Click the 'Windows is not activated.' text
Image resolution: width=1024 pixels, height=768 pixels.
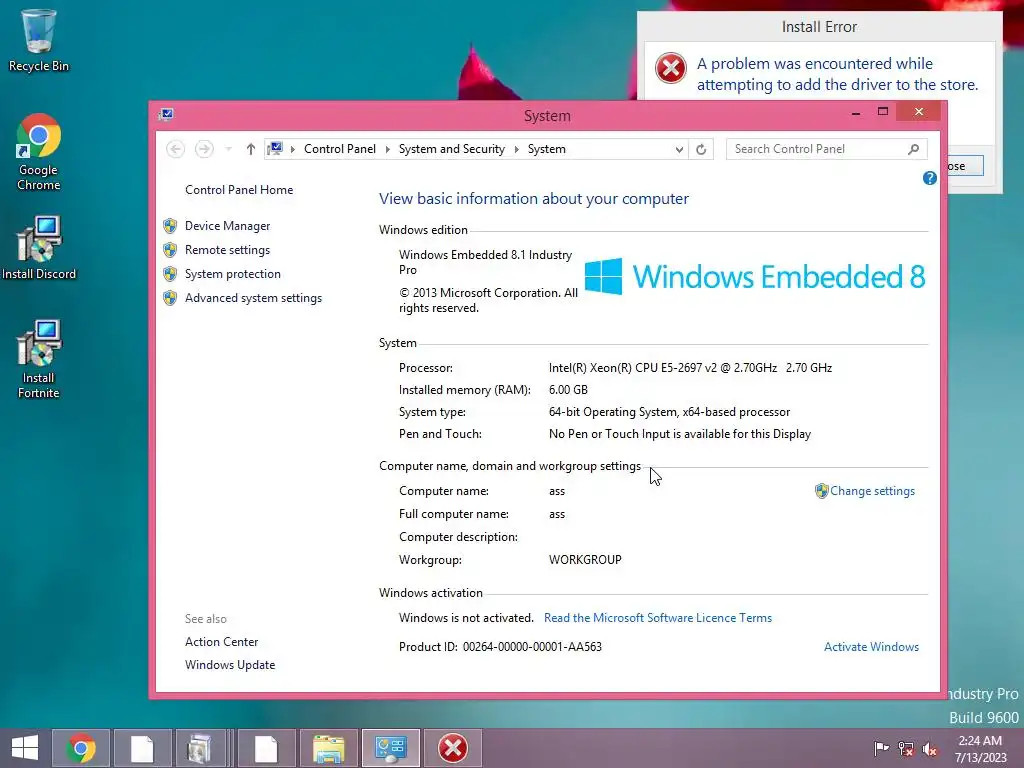[466, 618]
